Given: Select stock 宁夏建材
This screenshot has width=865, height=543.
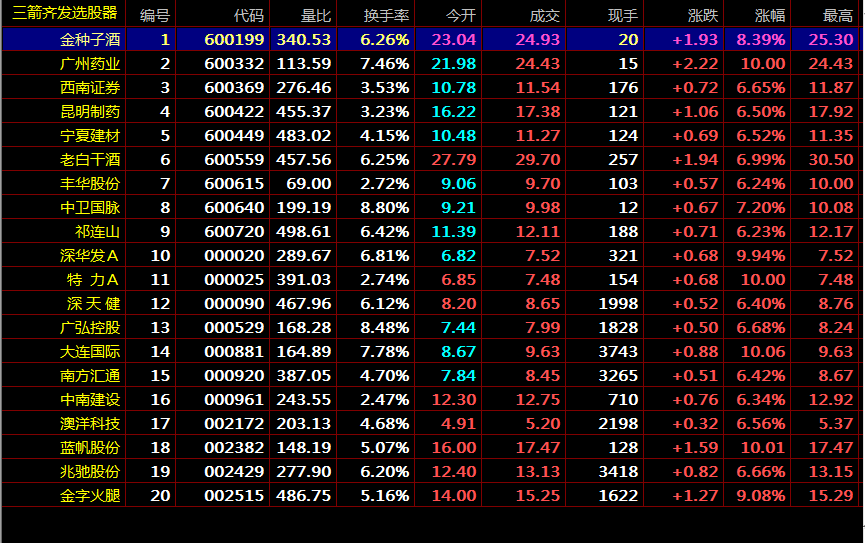Looking at the screenshot, I should 90,136.
